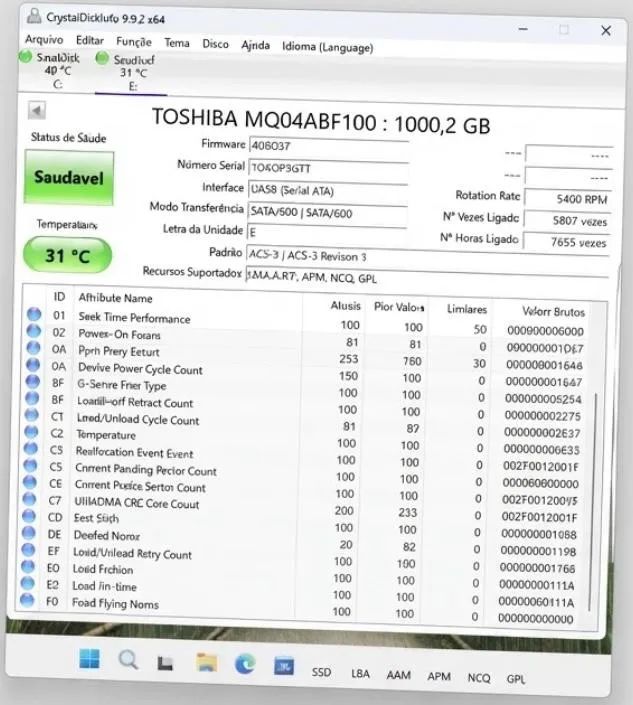Select the Modo Transferência SATA/600 field
The image size is (633, 705).
pyautogui.click(x=327, y=212)
